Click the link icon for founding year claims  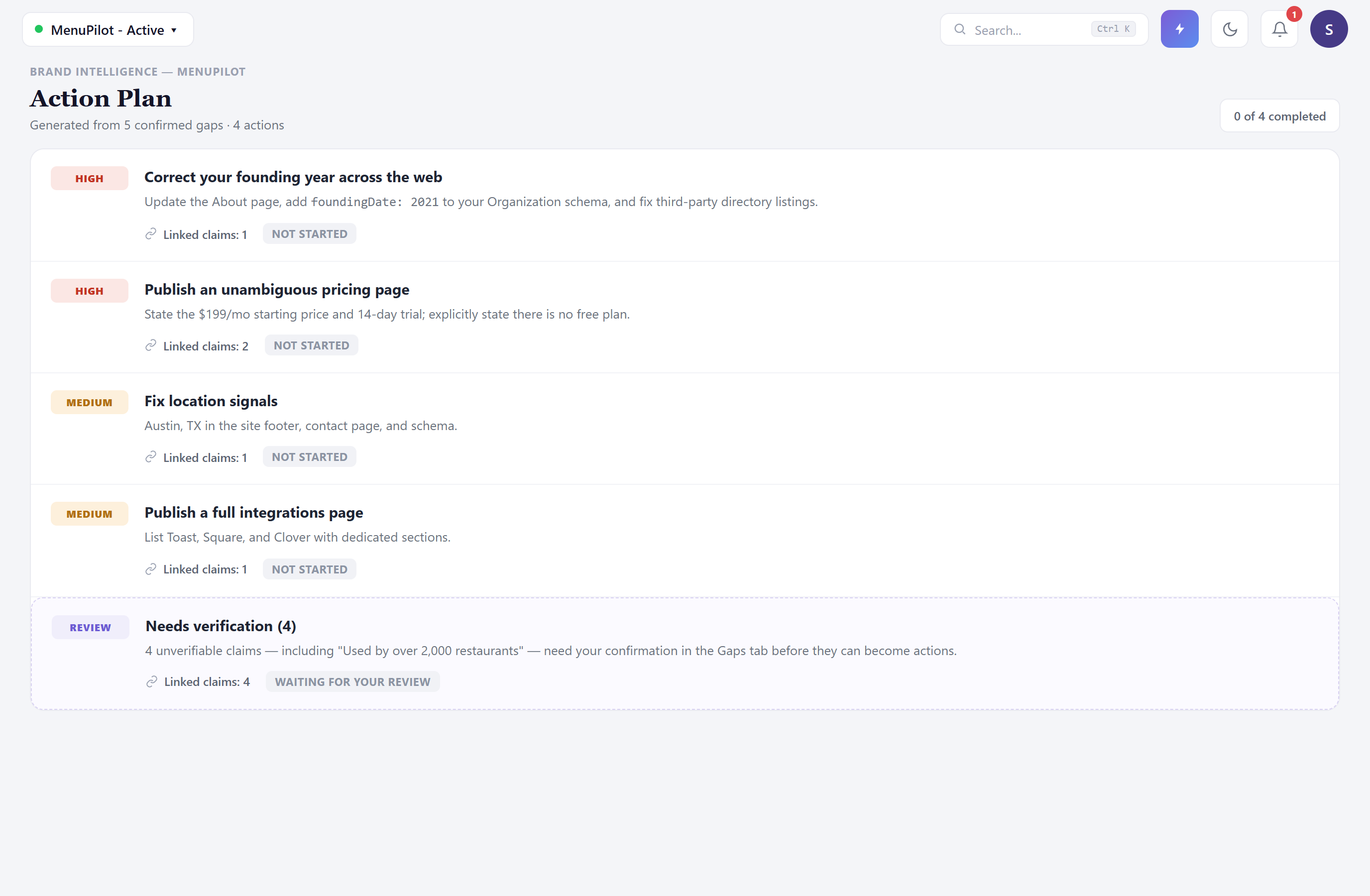pos(151,233)
